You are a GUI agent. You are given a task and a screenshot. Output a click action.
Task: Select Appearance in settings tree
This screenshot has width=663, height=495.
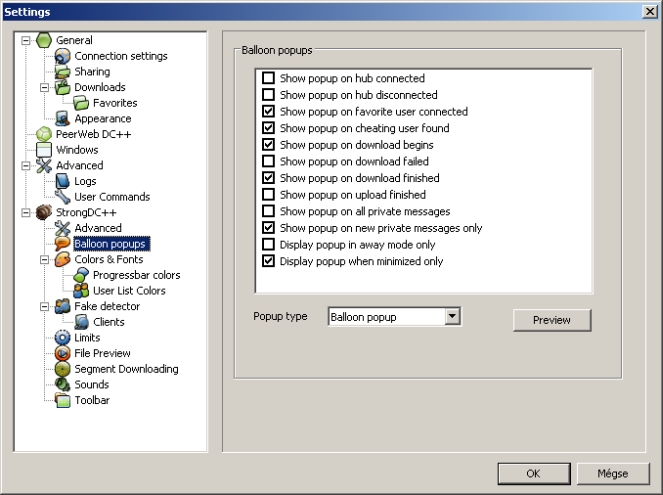(102, 119)
